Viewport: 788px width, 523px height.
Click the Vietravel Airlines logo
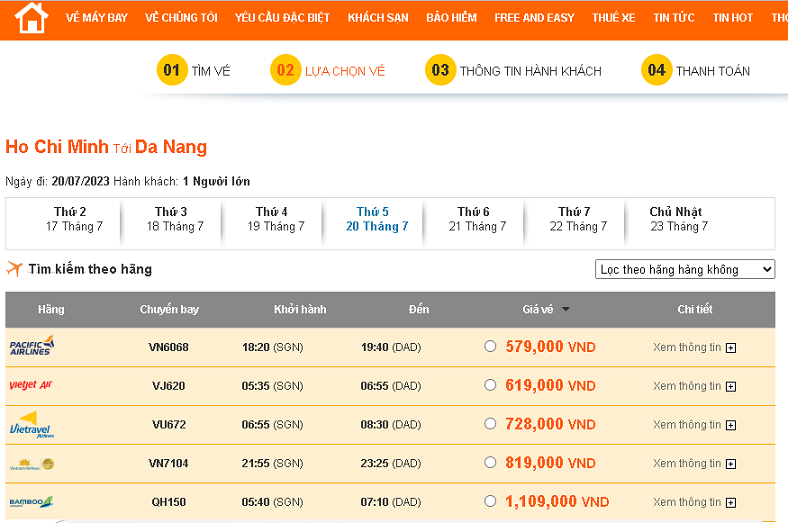[x=32, y=425]
